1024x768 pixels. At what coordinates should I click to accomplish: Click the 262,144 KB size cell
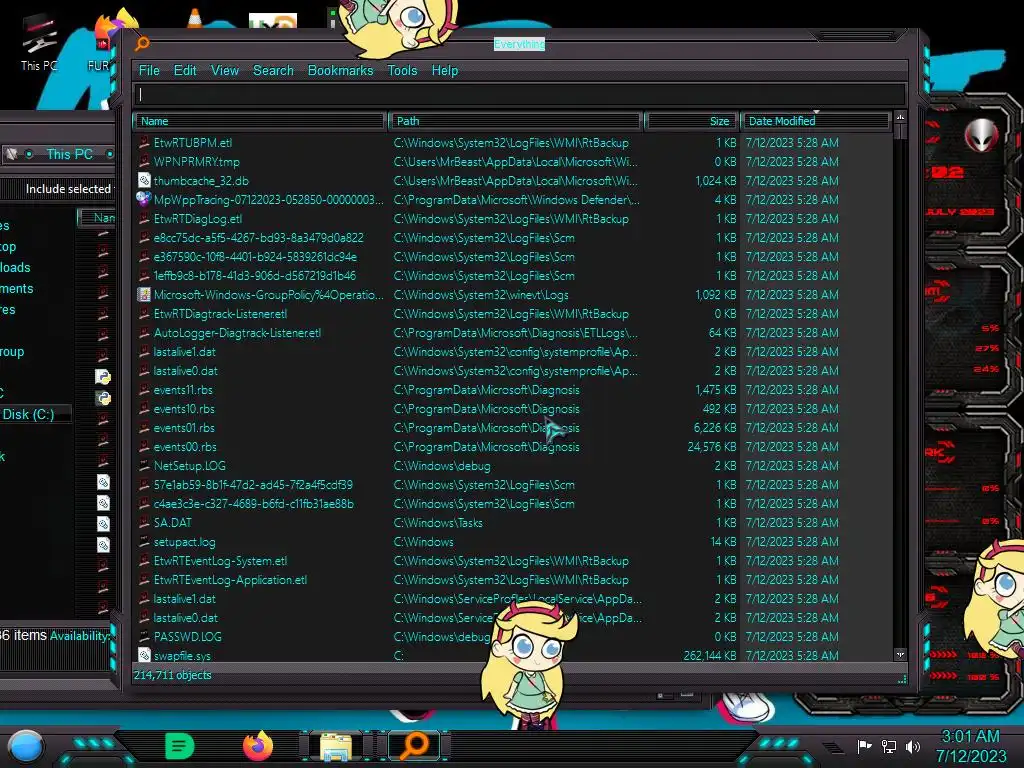(710, 655)
